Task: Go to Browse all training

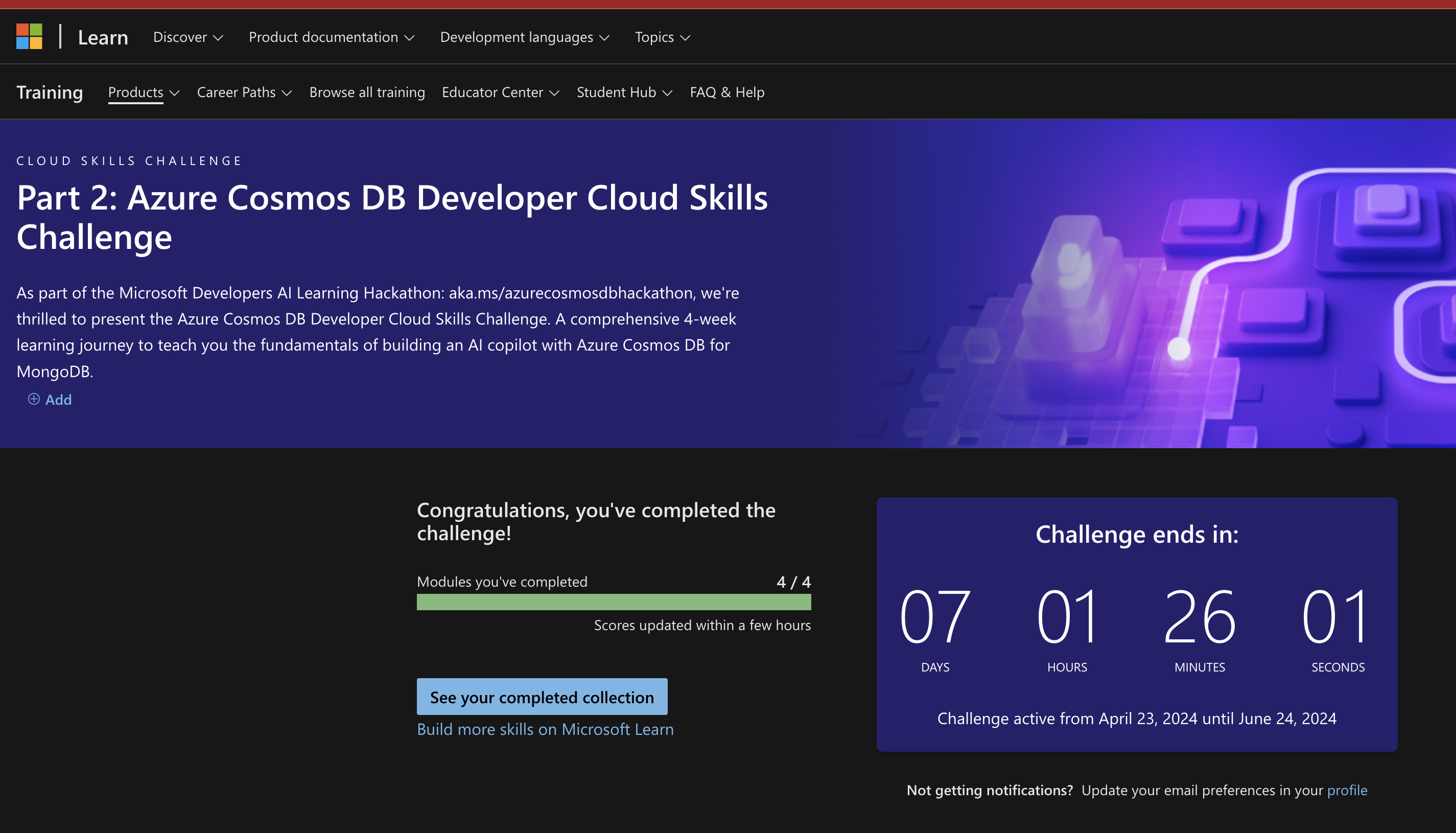Action: 367,92
